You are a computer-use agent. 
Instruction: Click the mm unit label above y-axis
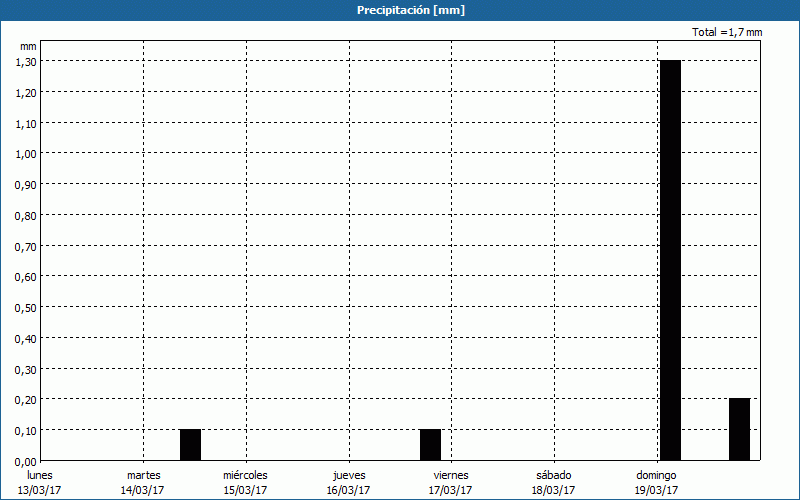coord(28,46)
